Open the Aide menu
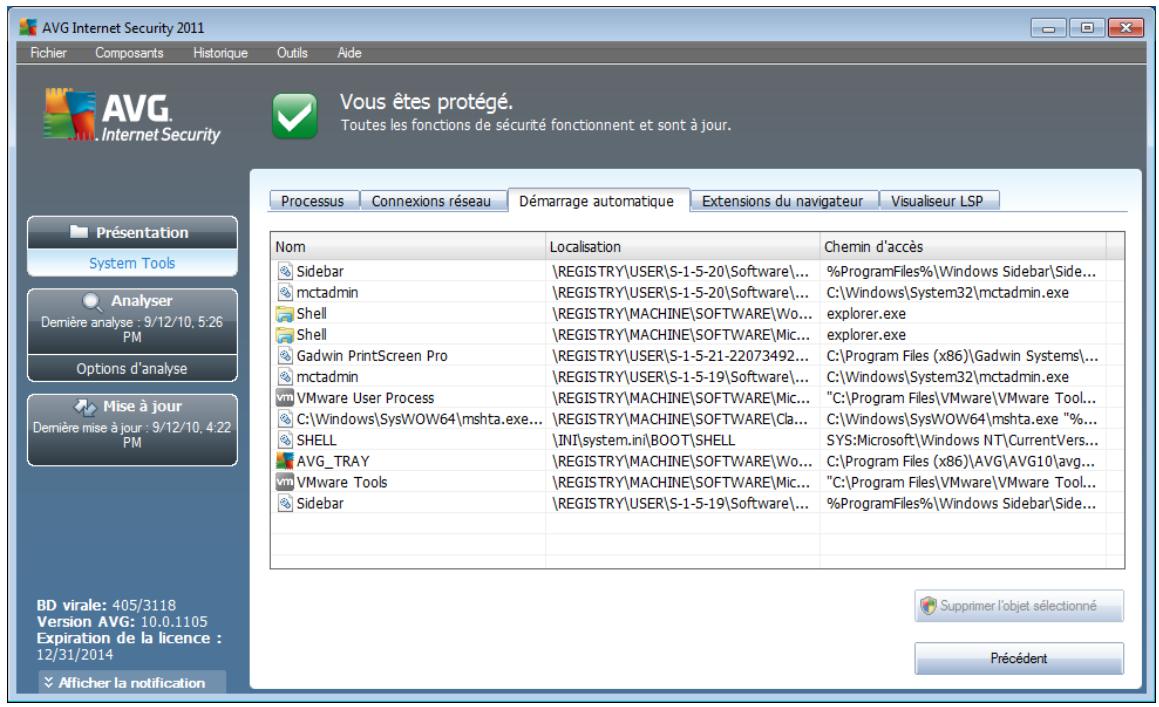Screen dimensions: 1159x707 tap(350, 53)
